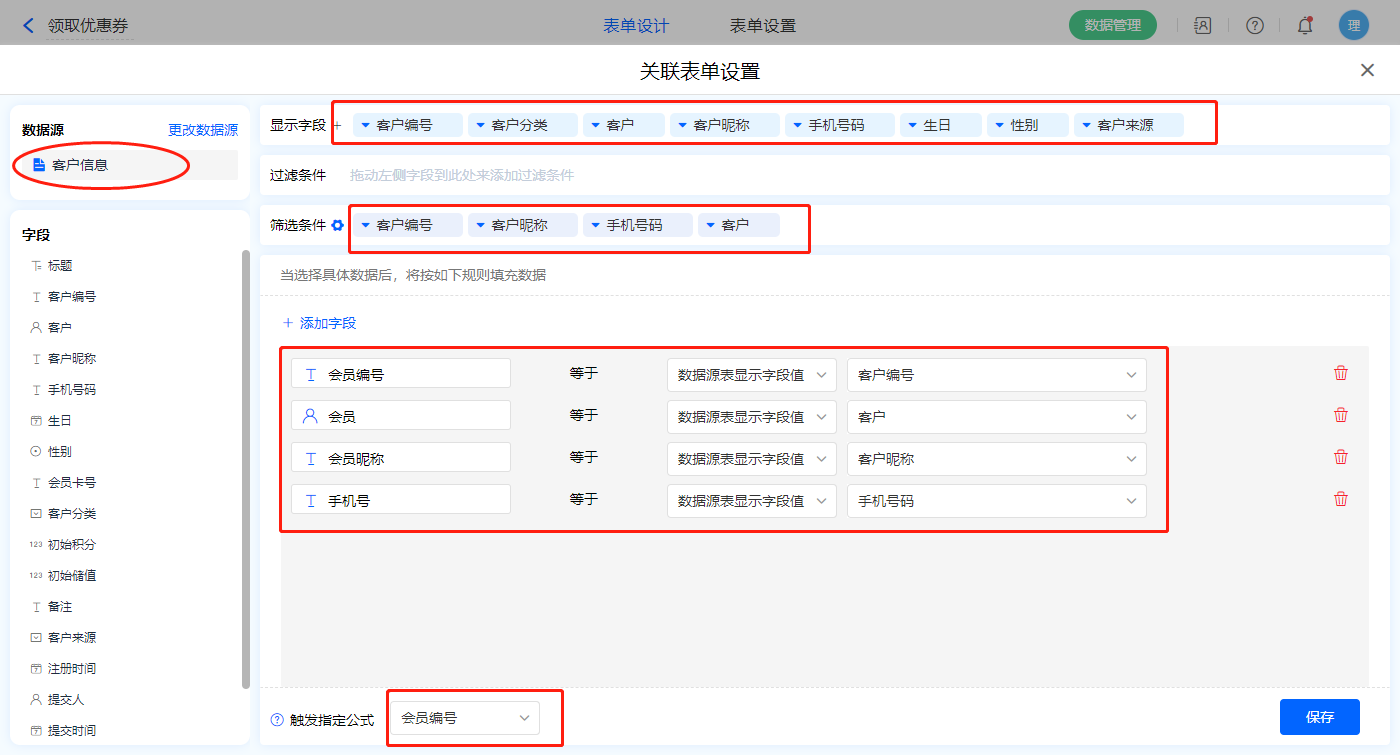Select the 会员卡号 field in the field list
1400x755 pixels.
coord(72,483)
